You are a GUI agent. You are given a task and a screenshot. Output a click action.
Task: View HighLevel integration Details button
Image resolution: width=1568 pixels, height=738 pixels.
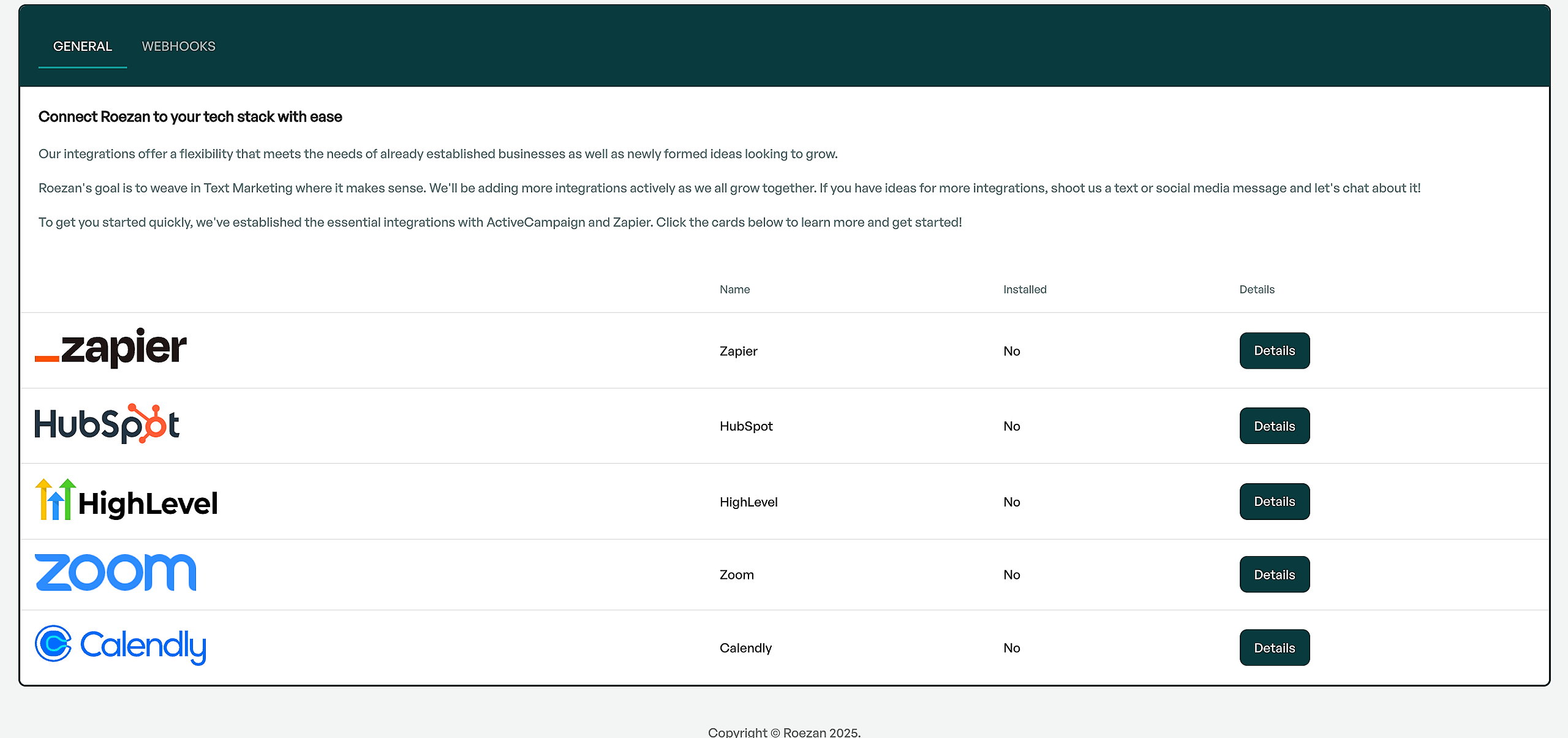1274,502
